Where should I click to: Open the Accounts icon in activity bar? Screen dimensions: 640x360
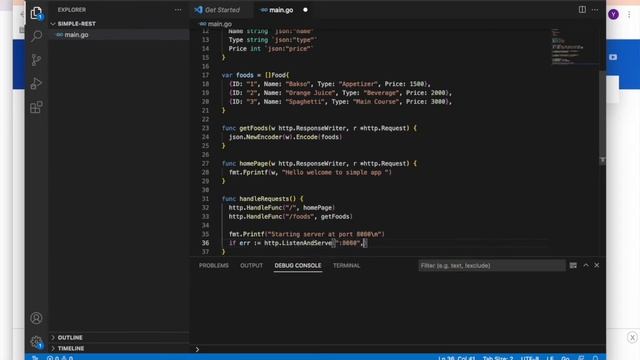36,318
